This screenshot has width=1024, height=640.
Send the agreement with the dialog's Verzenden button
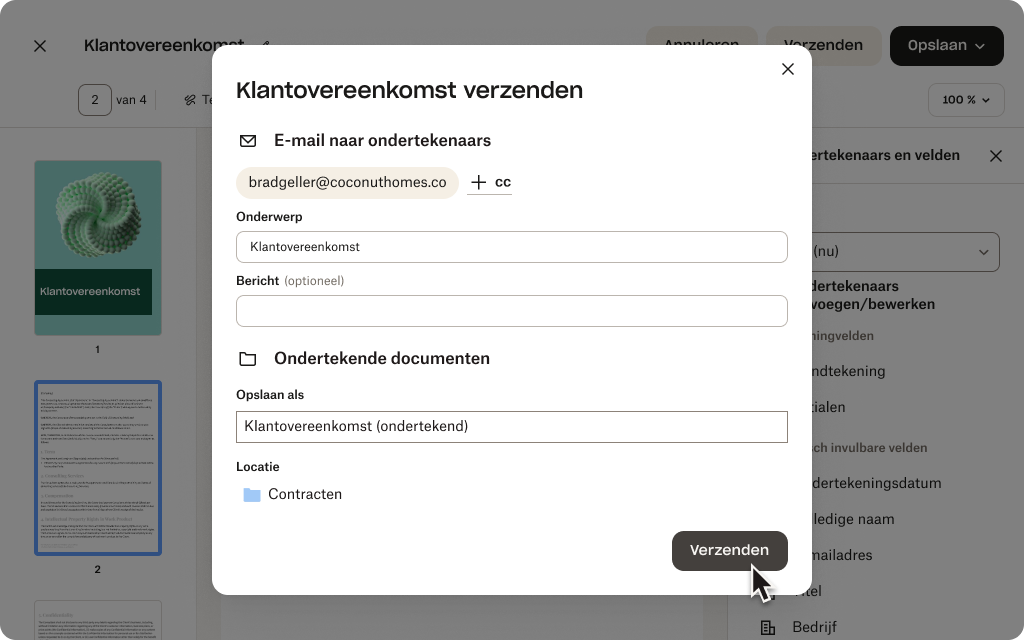pos(729,551)
